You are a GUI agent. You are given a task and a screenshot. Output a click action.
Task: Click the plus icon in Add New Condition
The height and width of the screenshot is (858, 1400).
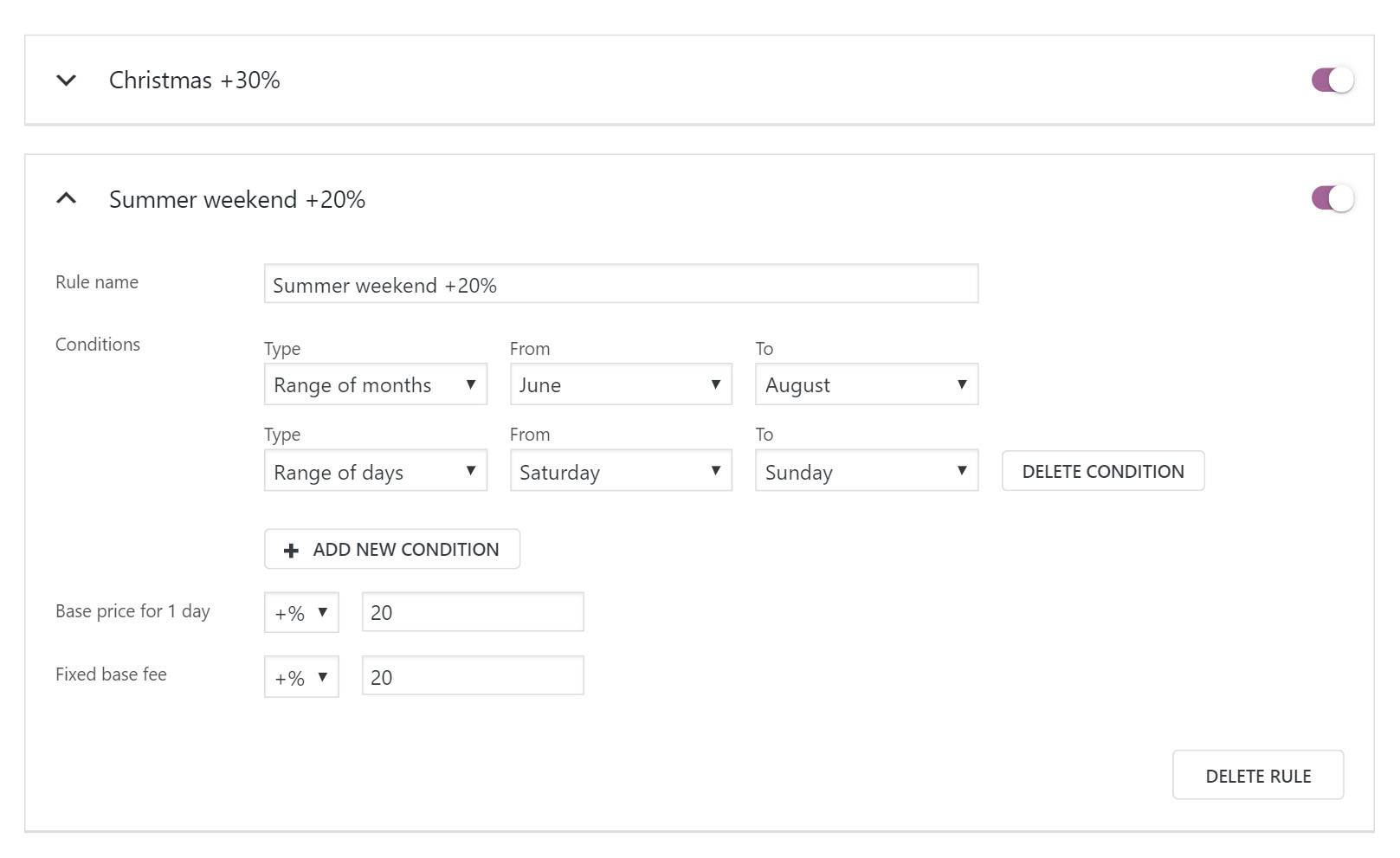(292, 550)
